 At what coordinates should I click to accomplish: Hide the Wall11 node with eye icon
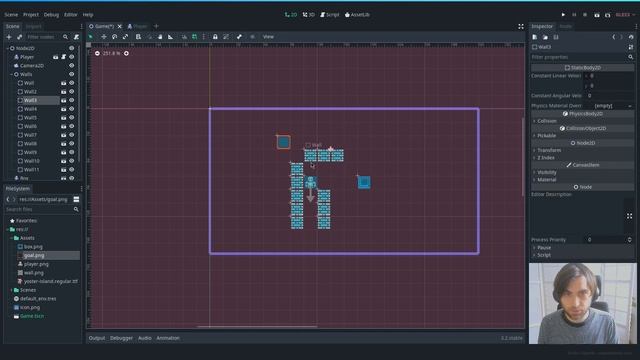tap(71, 170)
